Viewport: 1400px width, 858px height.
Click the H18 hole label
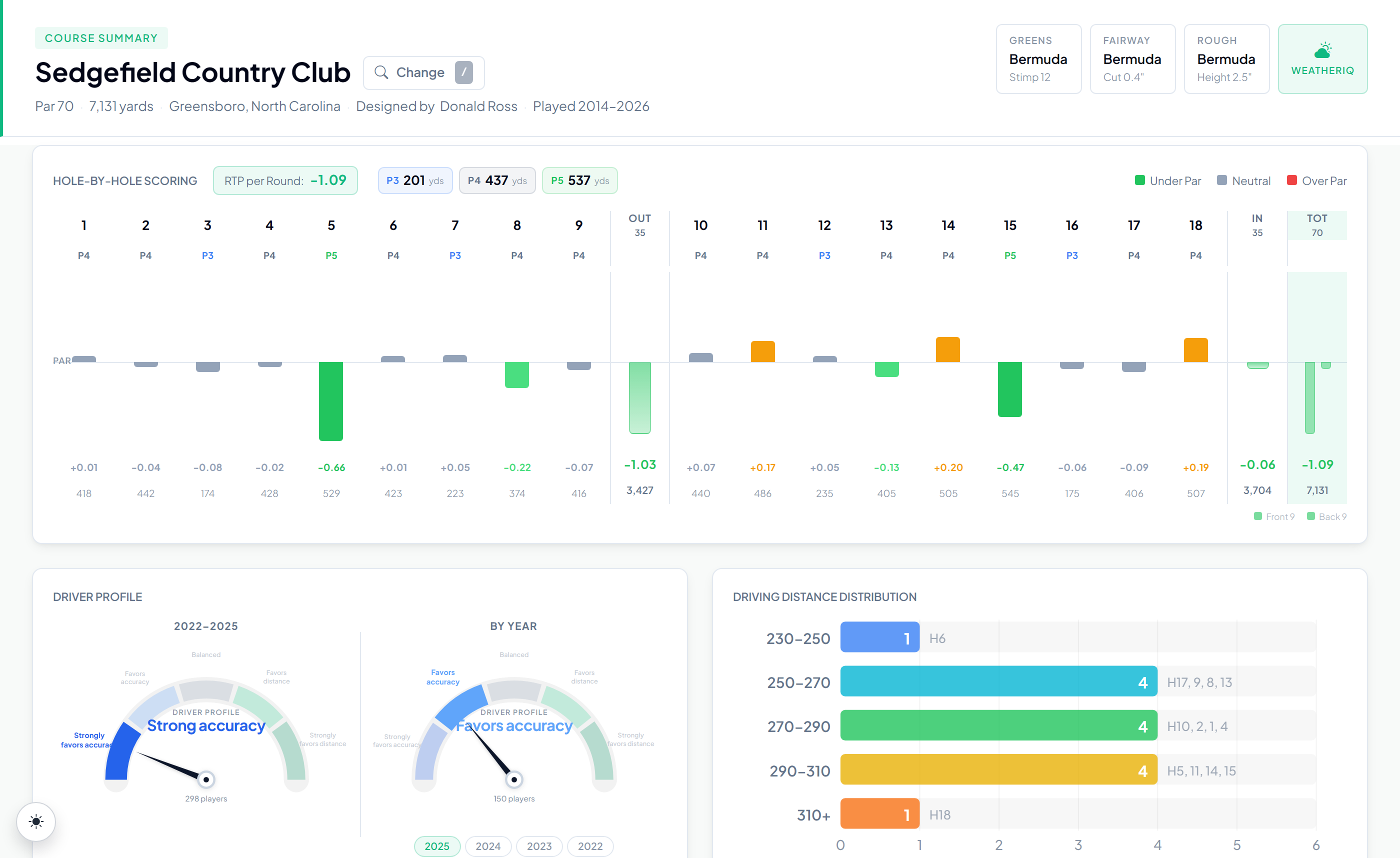(940, 815)
